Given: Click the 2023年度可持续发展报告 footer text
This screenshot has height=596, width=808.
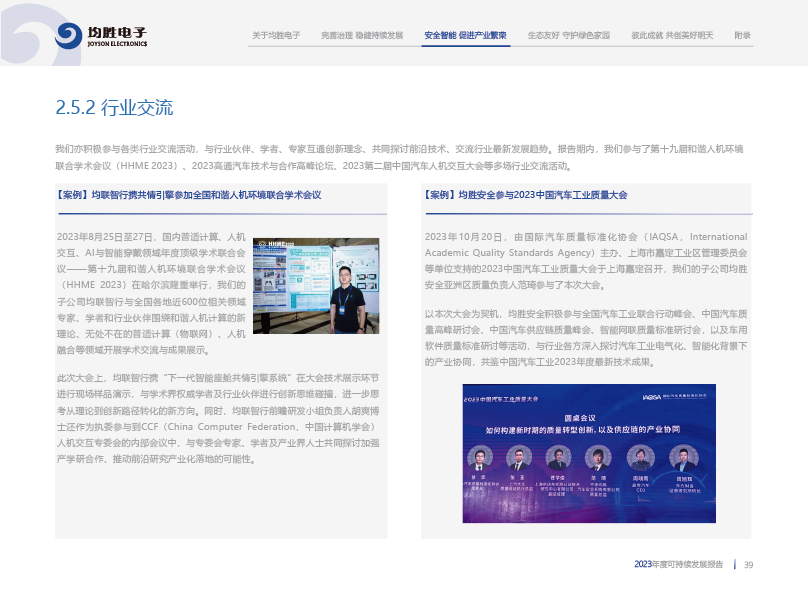Looking at the screenshot, I should (678, 565).
